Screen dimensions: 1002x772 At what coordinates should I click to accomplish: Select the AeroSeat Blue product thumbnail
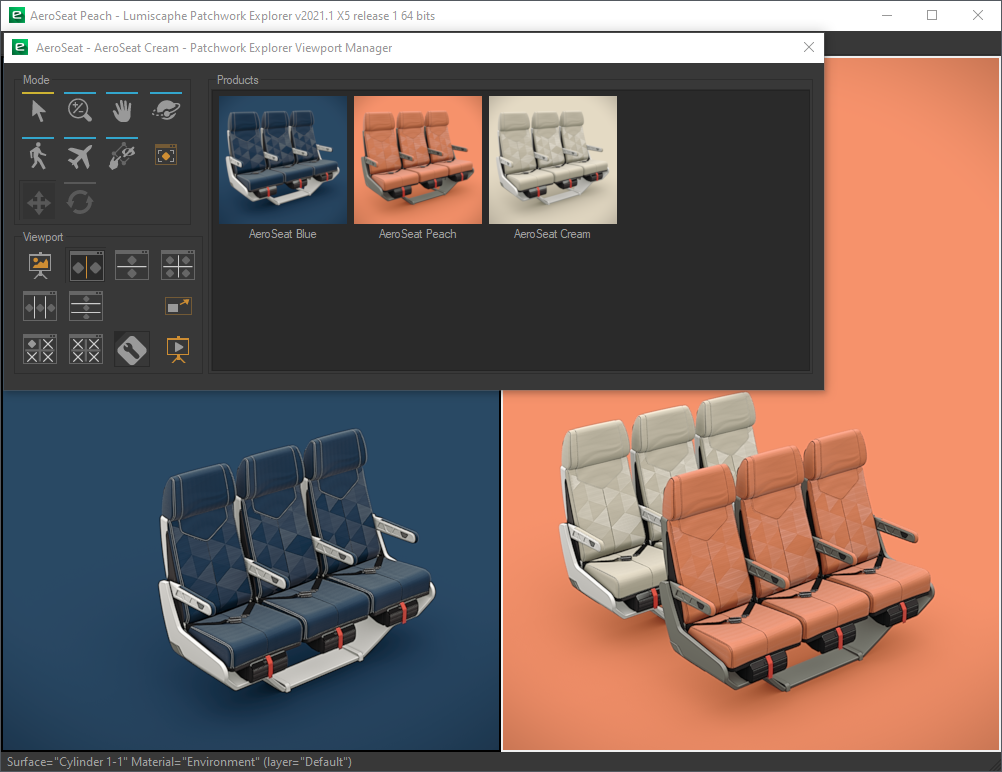284,160
